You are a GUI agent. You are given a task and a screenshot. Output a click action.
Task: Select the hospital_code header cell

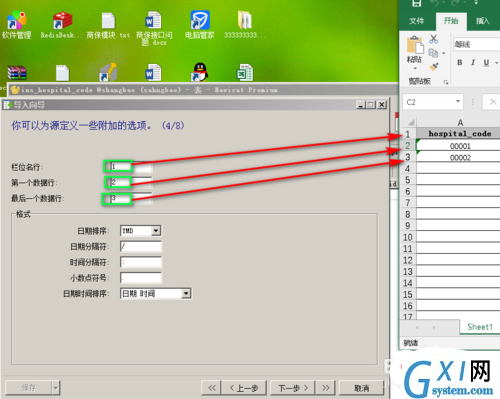tap(459, 134)
